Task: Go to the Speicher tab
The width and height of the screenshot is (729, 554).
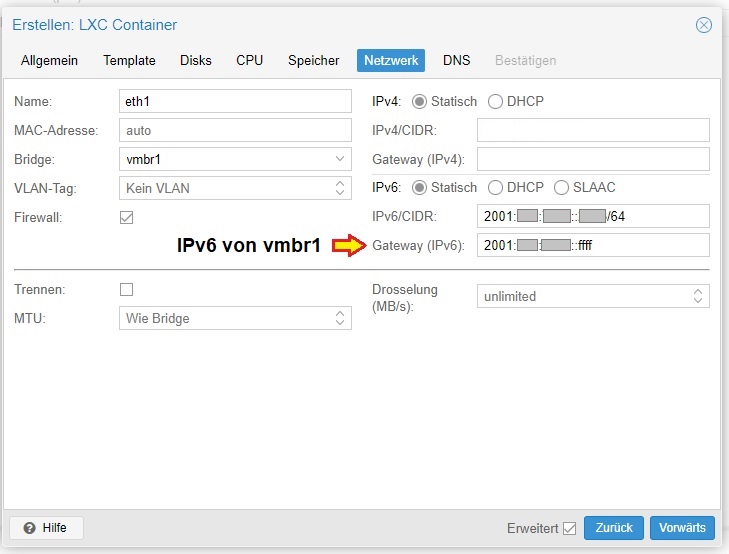Action: click(313, 61)
